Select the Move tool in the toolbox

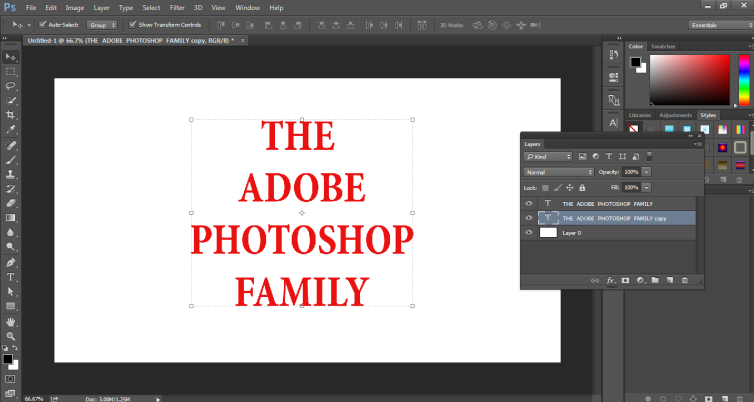pyautogui.click(x=11, y=57)
